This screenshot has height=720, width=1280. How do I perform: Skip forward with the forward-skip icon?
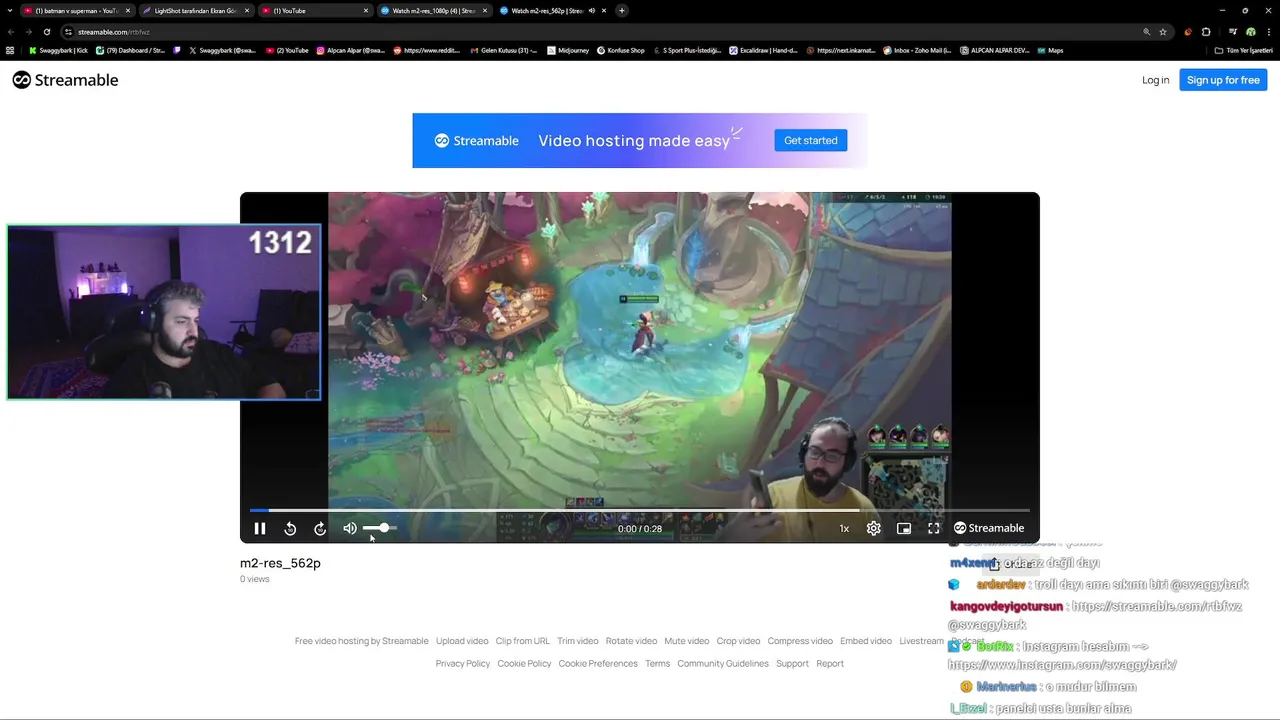[x=320, y=528]
